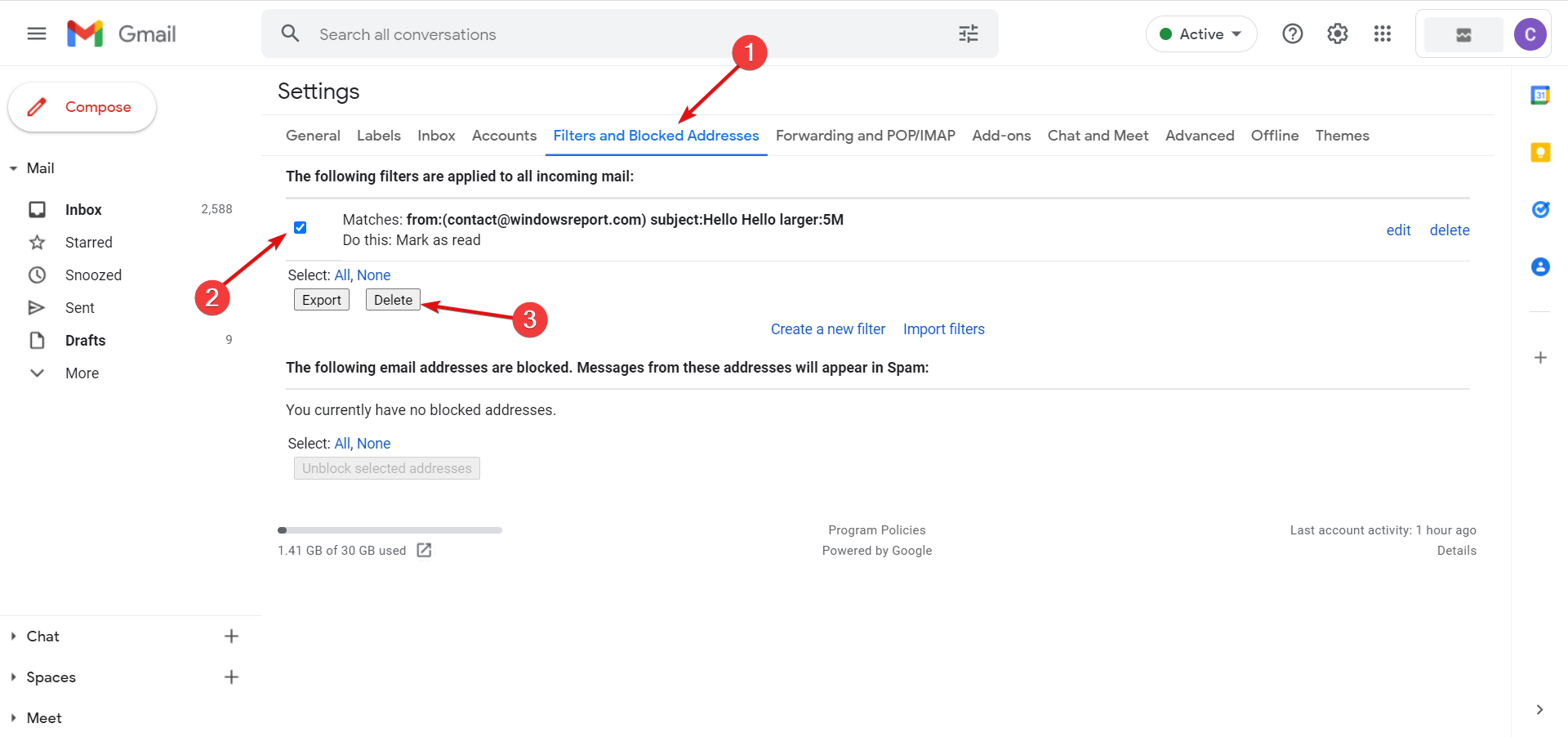
Task: Click the 'Do this: Mark as read' text
Action: [412, 240]
